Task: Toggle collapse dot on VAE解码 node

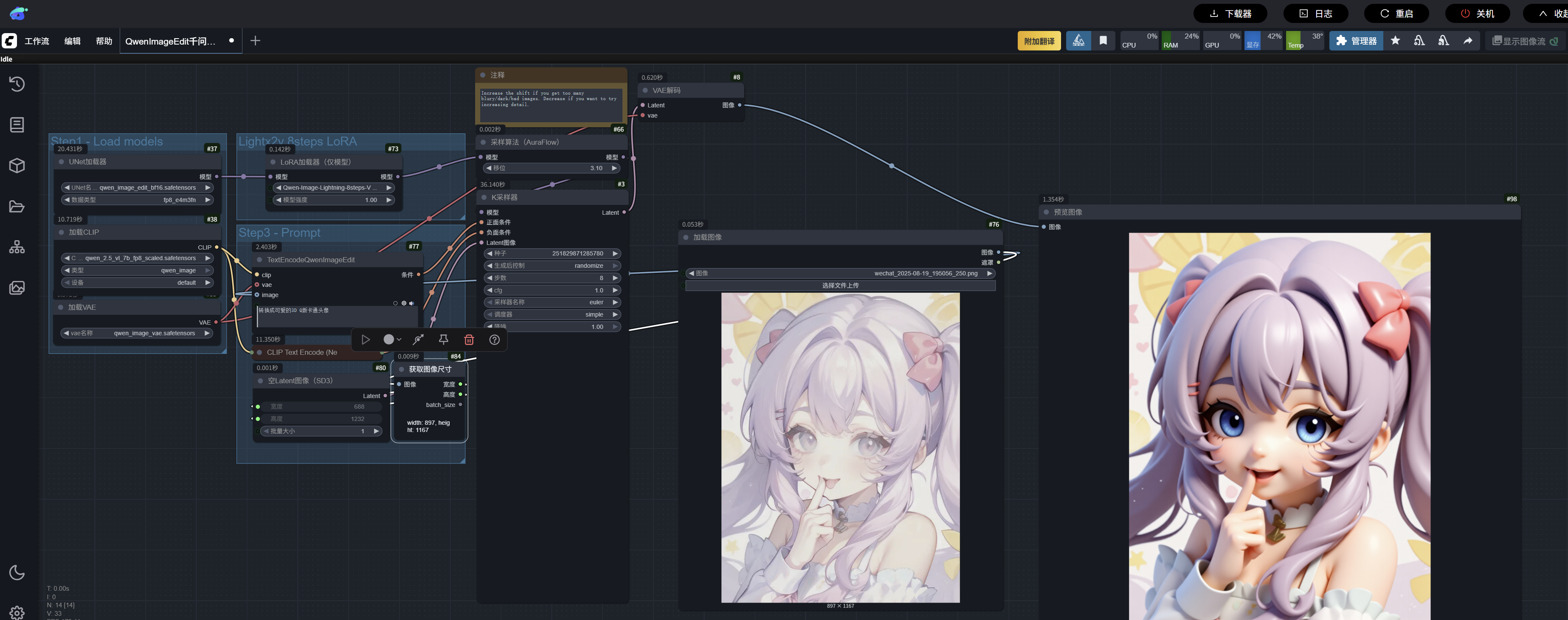Action: [x=645, y=91]
